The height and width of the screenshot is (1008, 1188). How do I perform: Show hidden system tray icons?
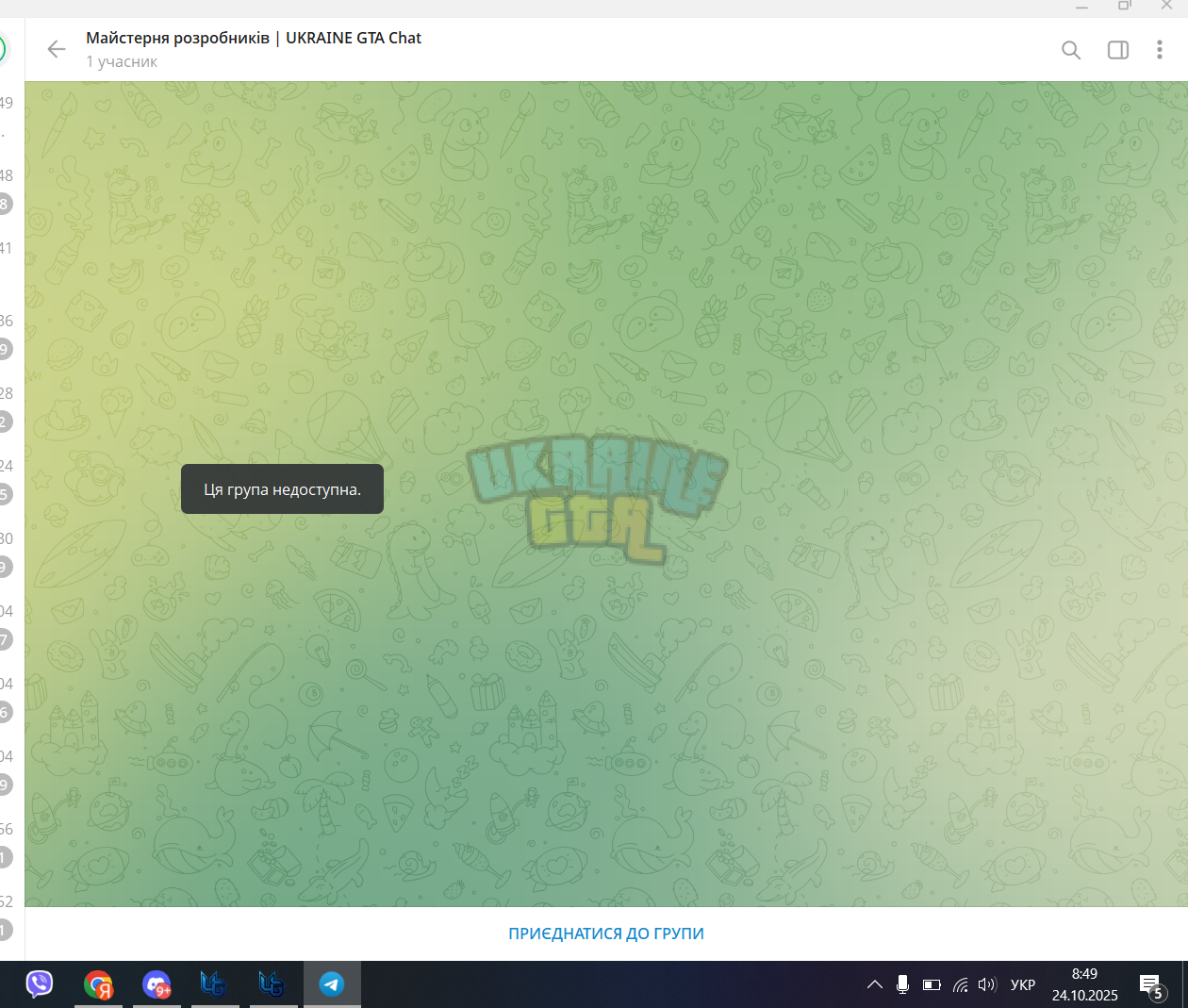(x=875, y=984)
